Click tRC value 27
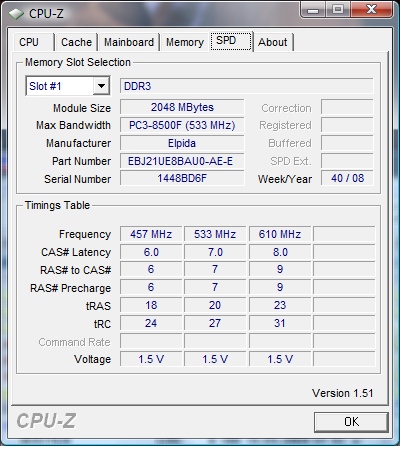This screenshot has height=450, width=400. click(x=215, y=323)
